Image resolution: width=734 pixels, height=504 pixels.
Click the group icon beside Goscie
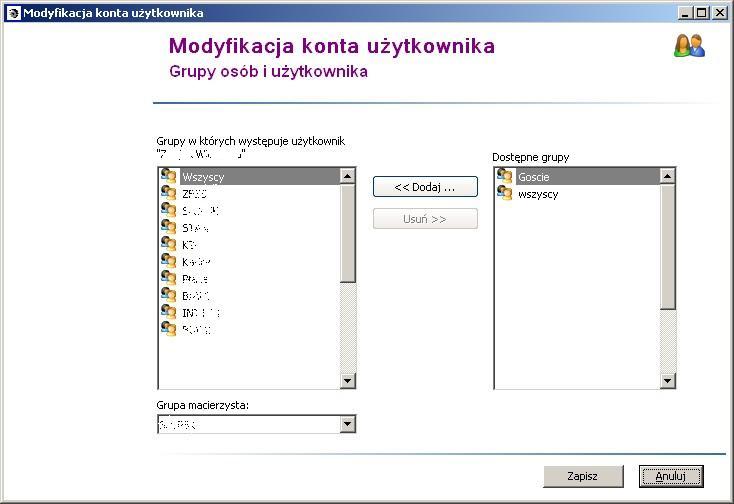point(505,176)
